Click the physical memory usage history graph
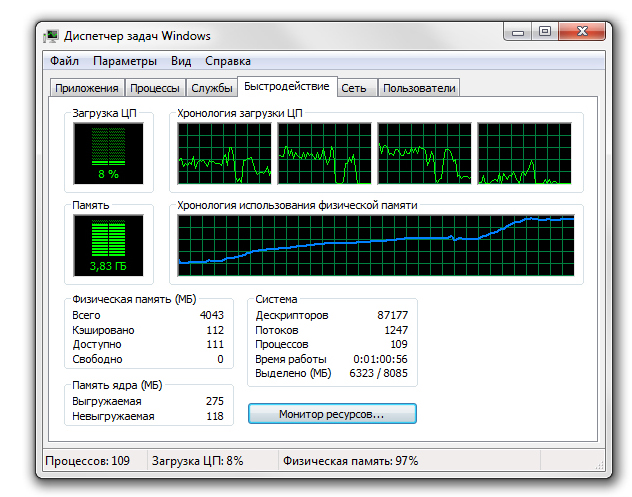Image resolution: width=632 pixels, height=497 pixels. 376,245
